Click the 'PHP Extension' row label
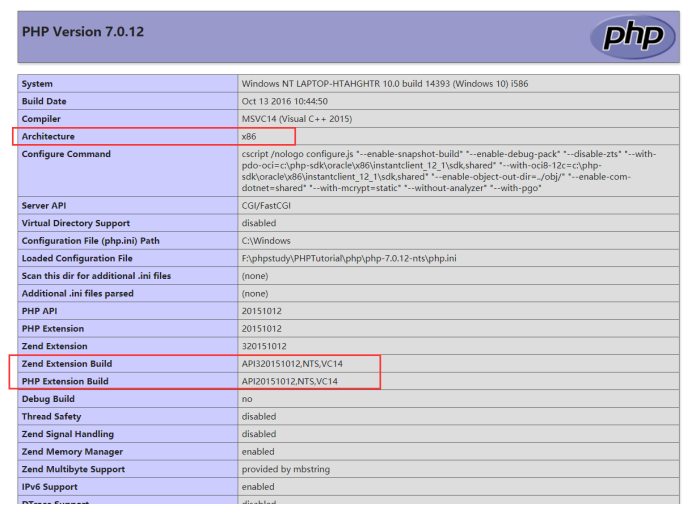This screenshot has height=505, width=692. tap(53, 328)
